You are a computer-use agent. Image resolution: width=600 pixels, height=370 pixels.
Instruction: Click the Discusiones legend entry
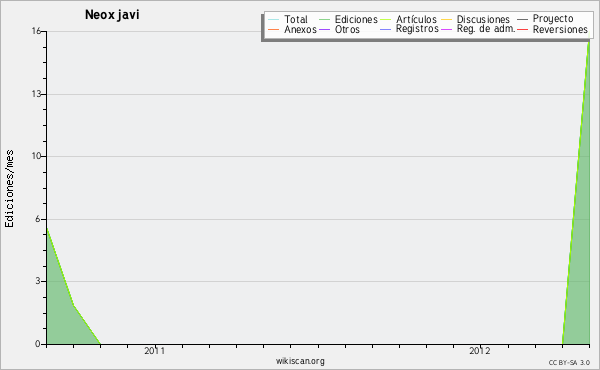pyautogui.click(x=475, y=19)
